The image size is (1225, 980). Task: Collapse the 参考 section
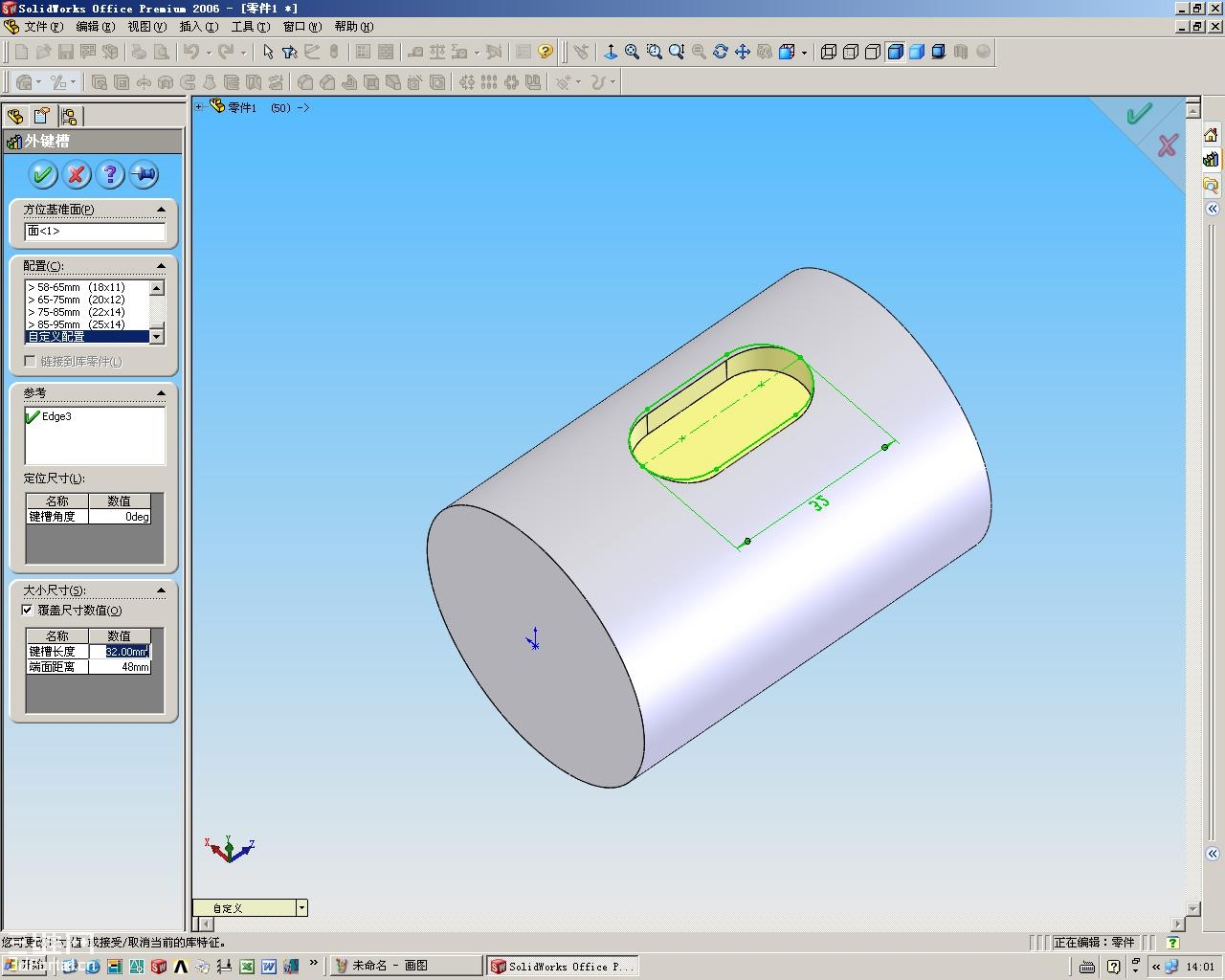(161, 392)
